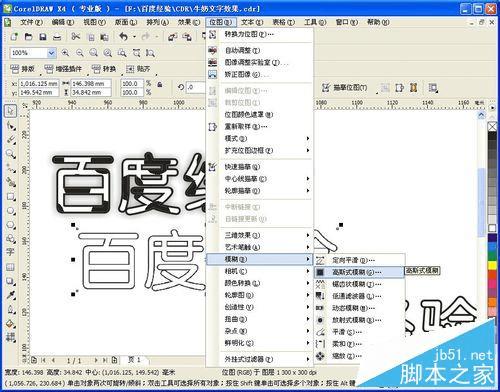Select the Pick arrow tool
Viewport: 500px width, 392px height.
click(x=11, y=111)
